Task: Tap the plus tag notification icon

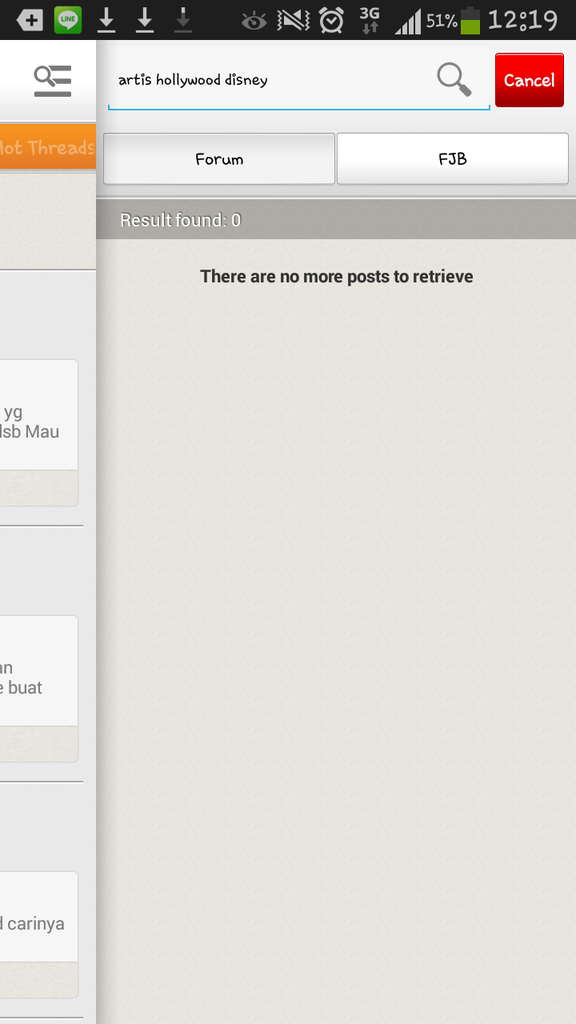Action: point(29,20)
